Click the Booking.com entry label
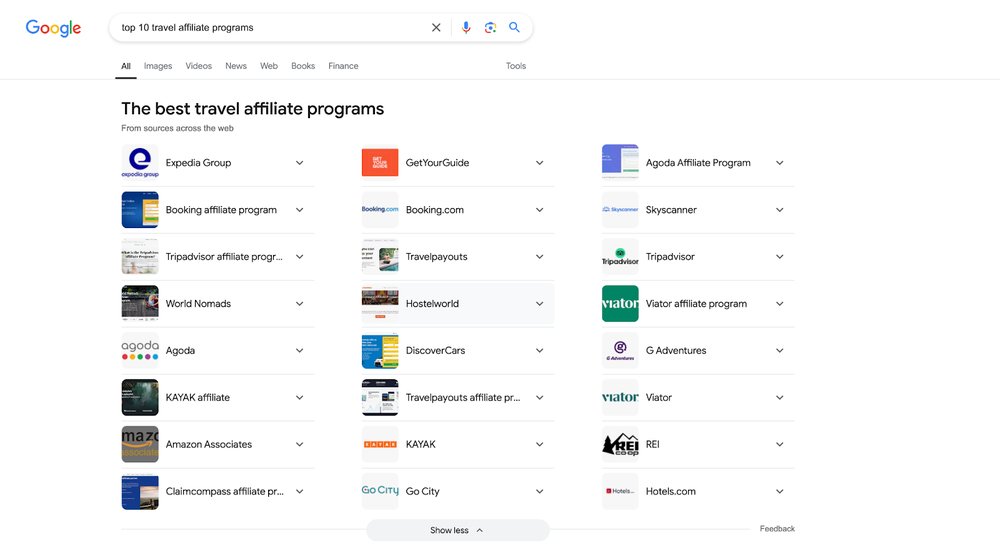Image resolution: width=1000 pixels, height=548 pixels. pyautogui.click(x=435, y=210)
